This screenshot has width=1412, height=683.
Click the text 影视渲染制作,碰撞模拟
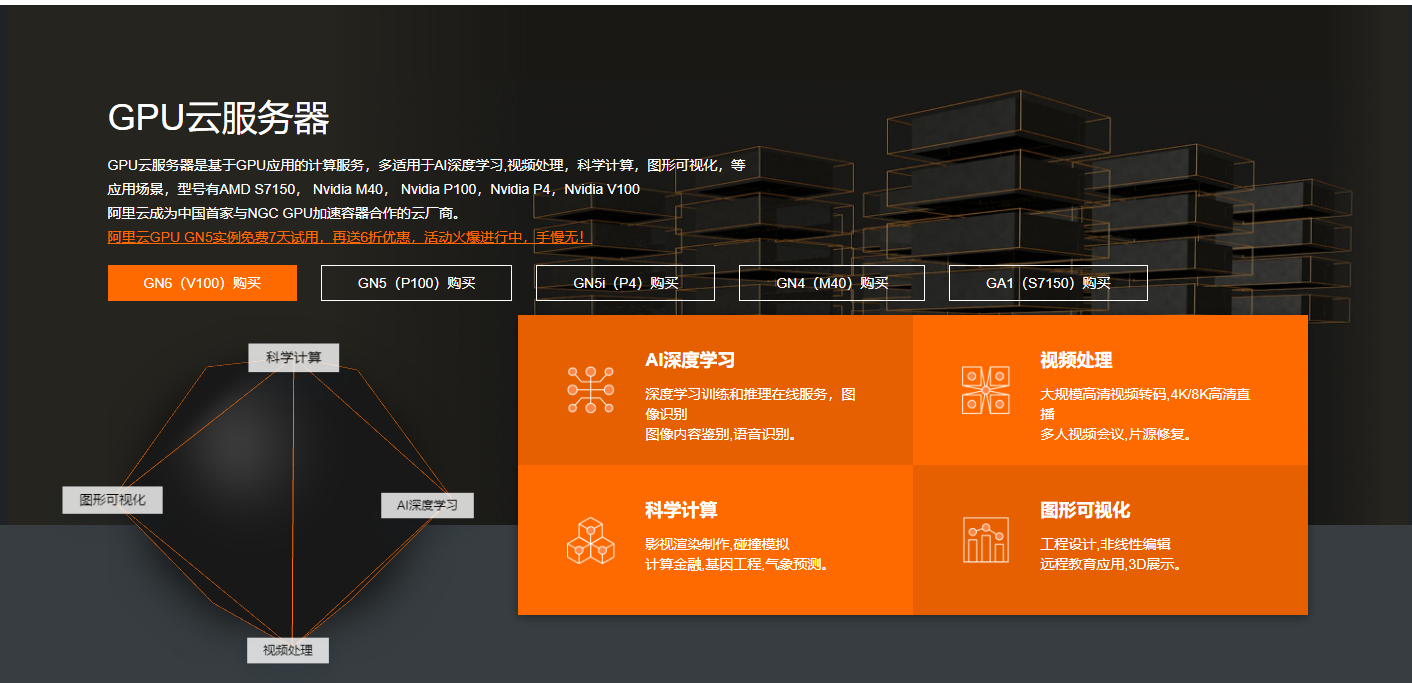(717, 544)
